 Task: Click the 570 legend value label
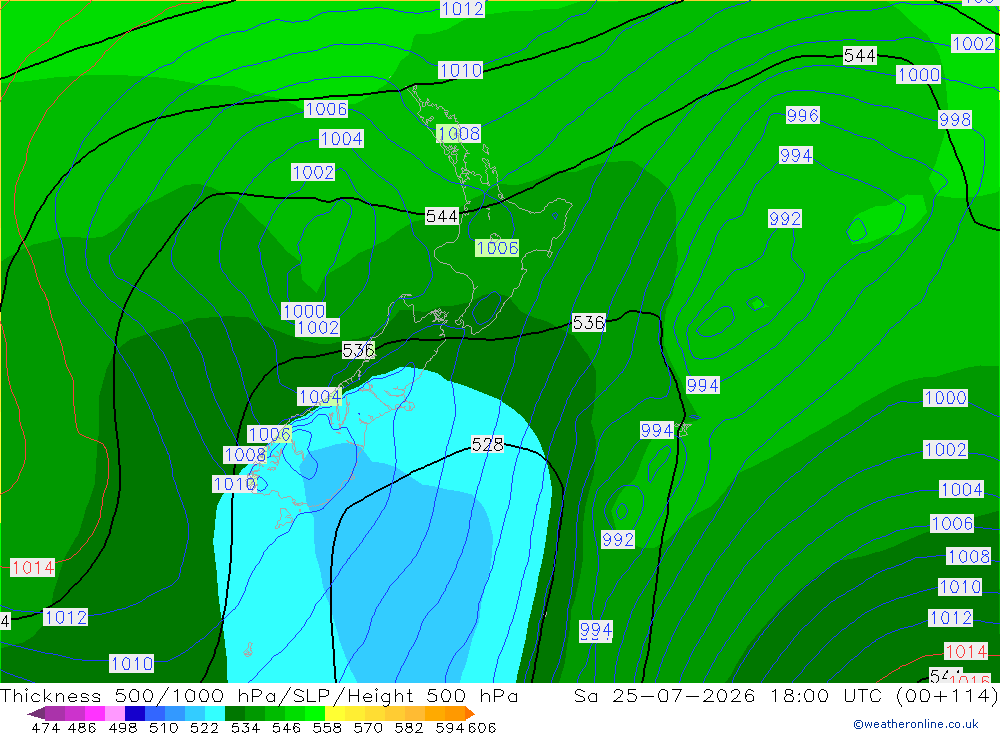coord(367,727)
